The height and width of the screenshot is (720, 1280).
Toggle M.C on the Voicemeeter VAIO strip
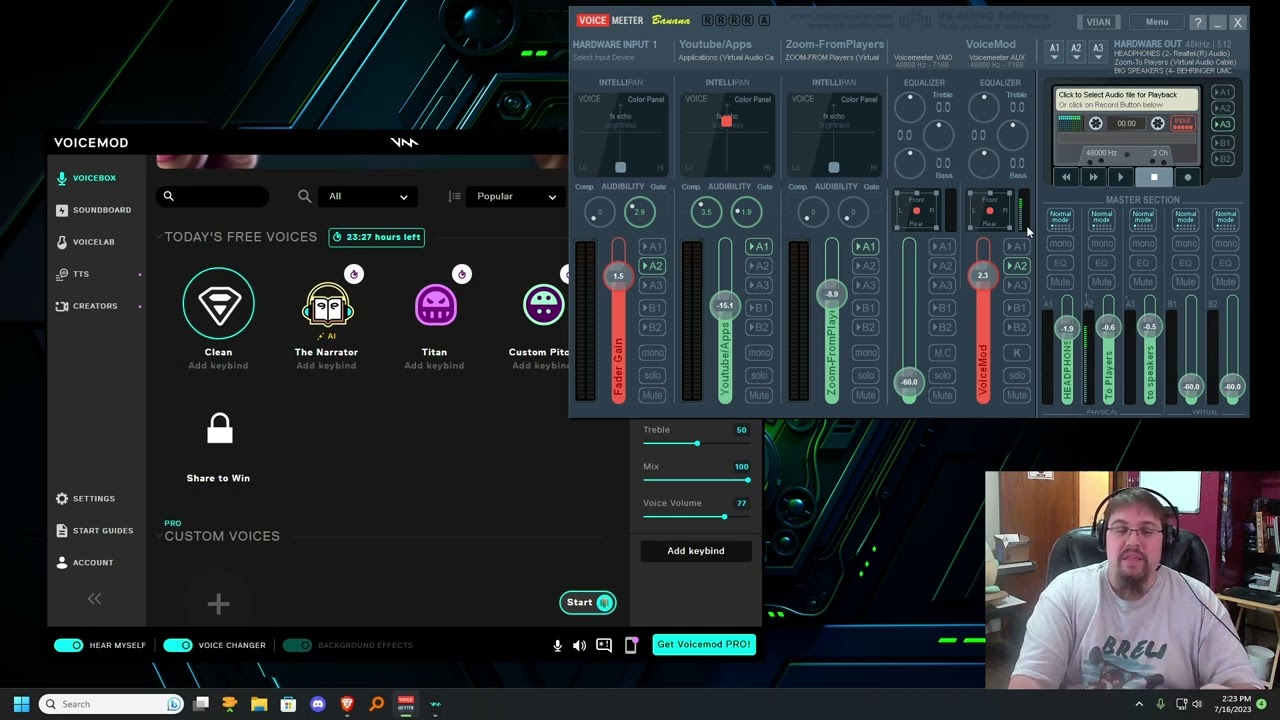942,353
